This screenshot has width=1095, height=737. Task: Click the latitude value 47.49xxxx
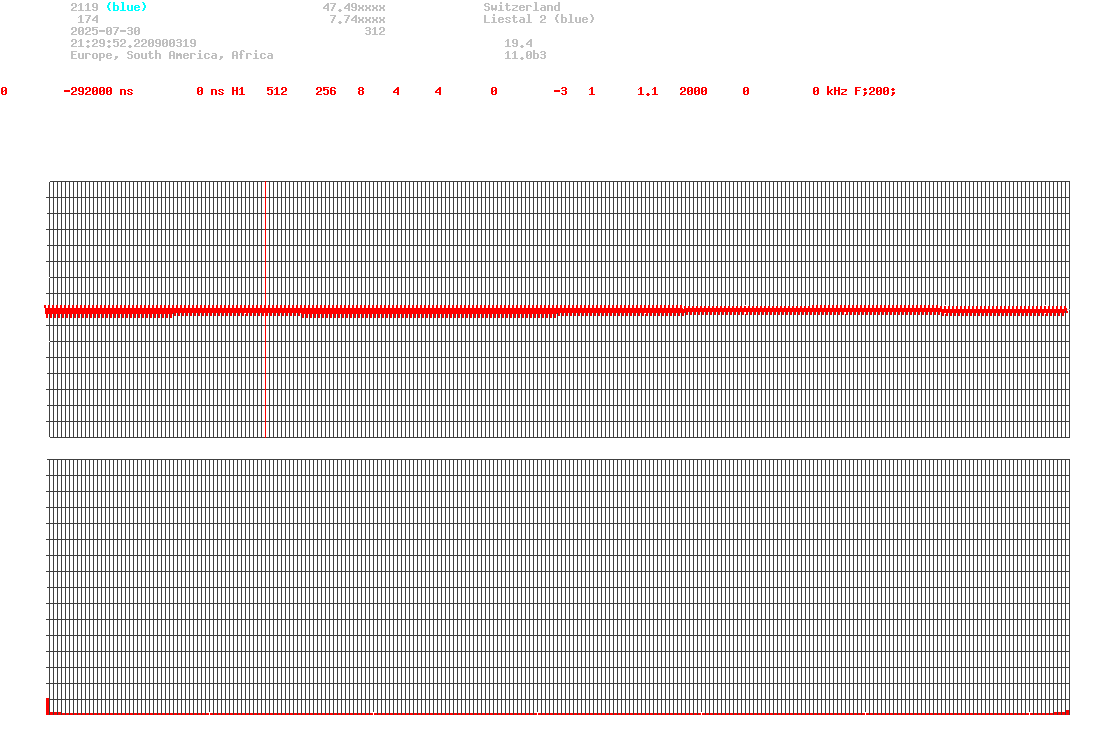point(353,7)
